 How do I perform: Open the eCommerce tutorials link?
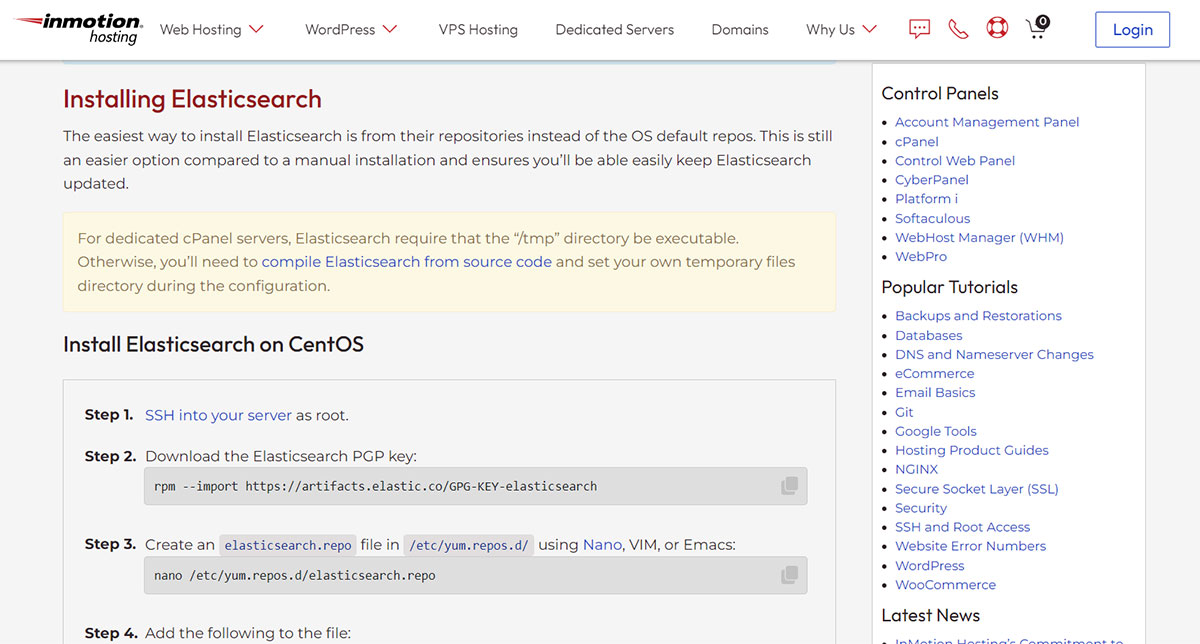(935, 373)
